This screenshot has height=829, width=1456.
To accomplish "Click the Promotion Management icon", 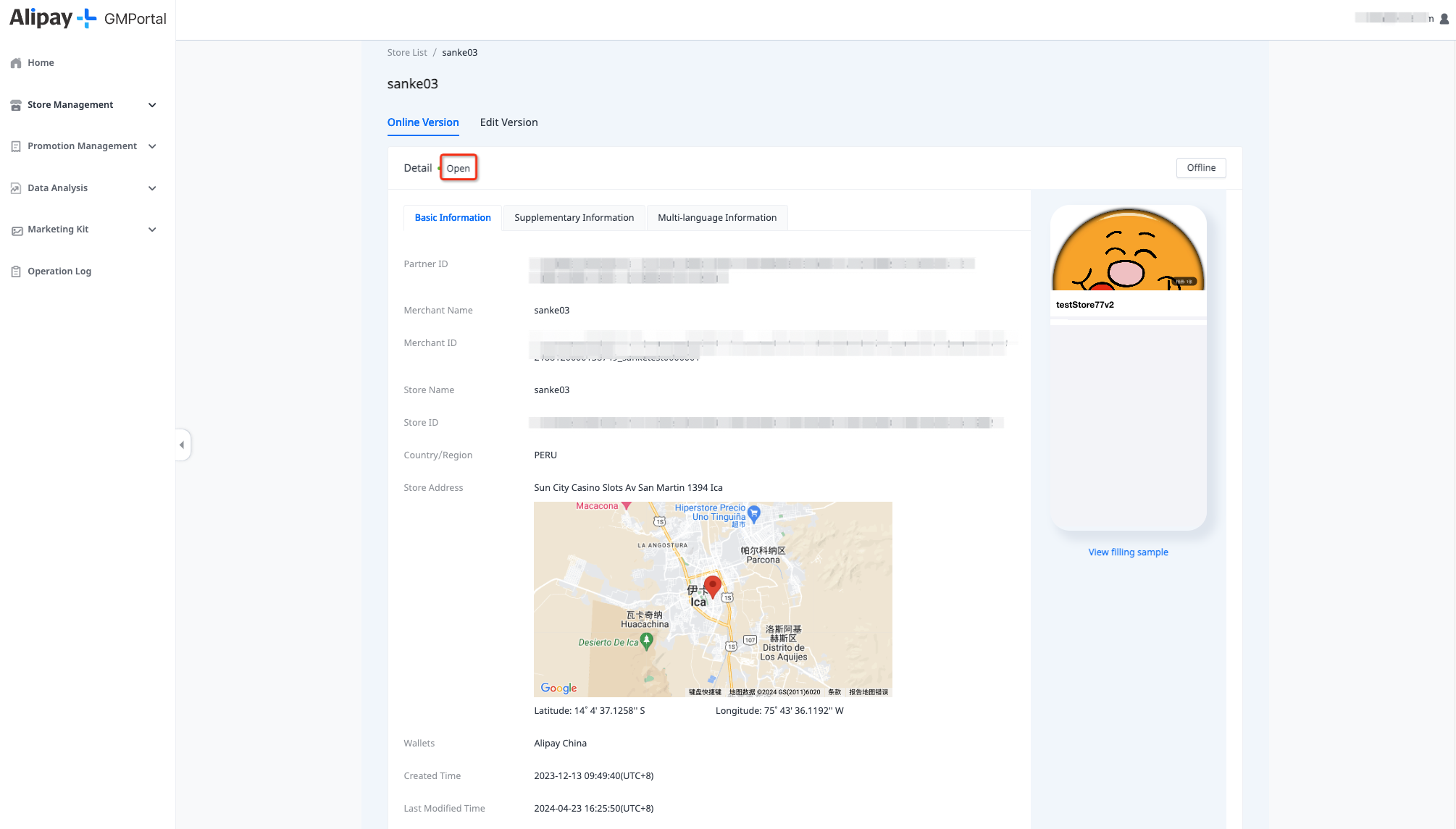I will point(16,146).
